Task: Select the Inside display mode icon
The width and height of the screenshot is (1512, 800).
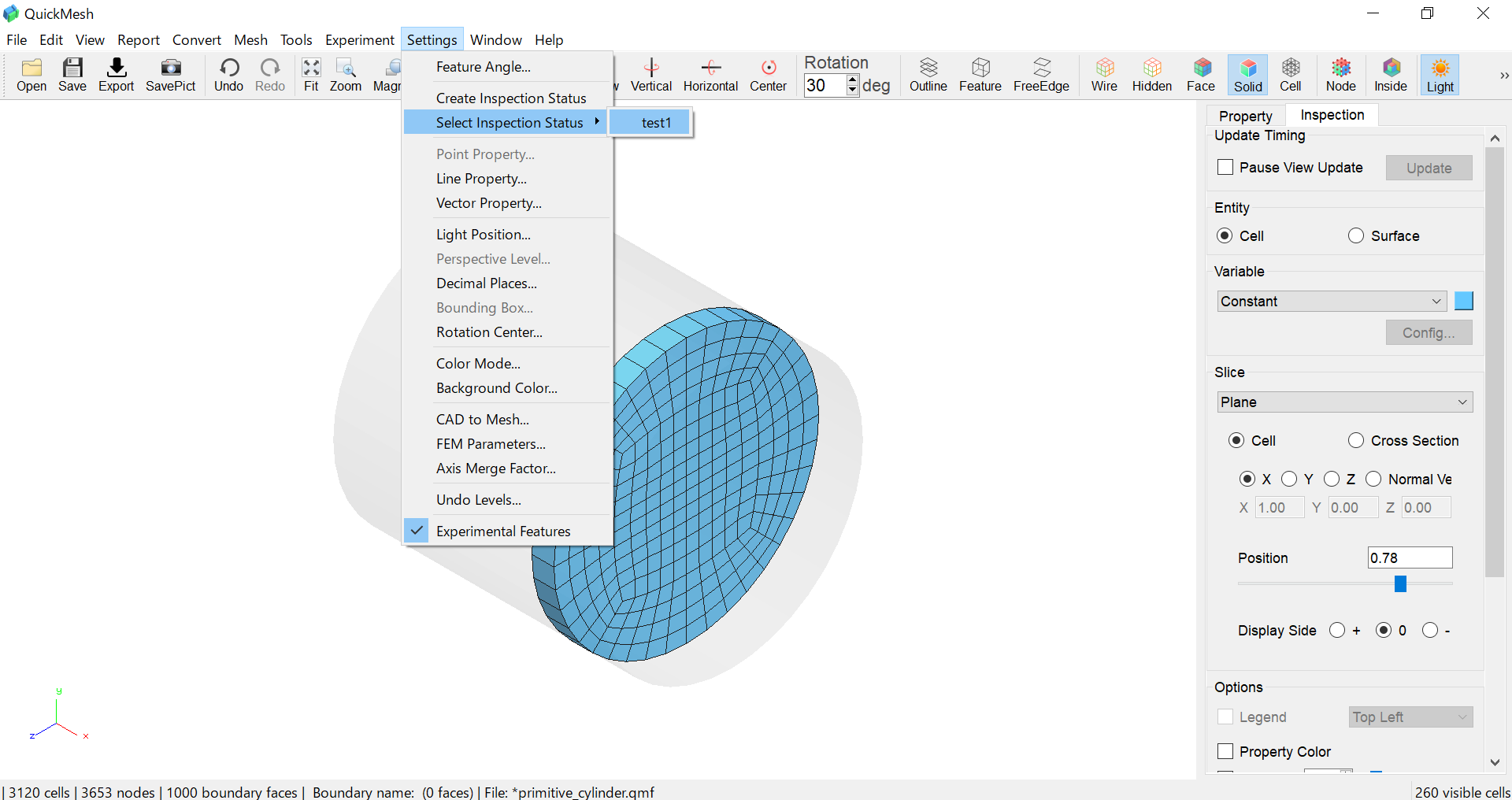Action: (1391, 75)
